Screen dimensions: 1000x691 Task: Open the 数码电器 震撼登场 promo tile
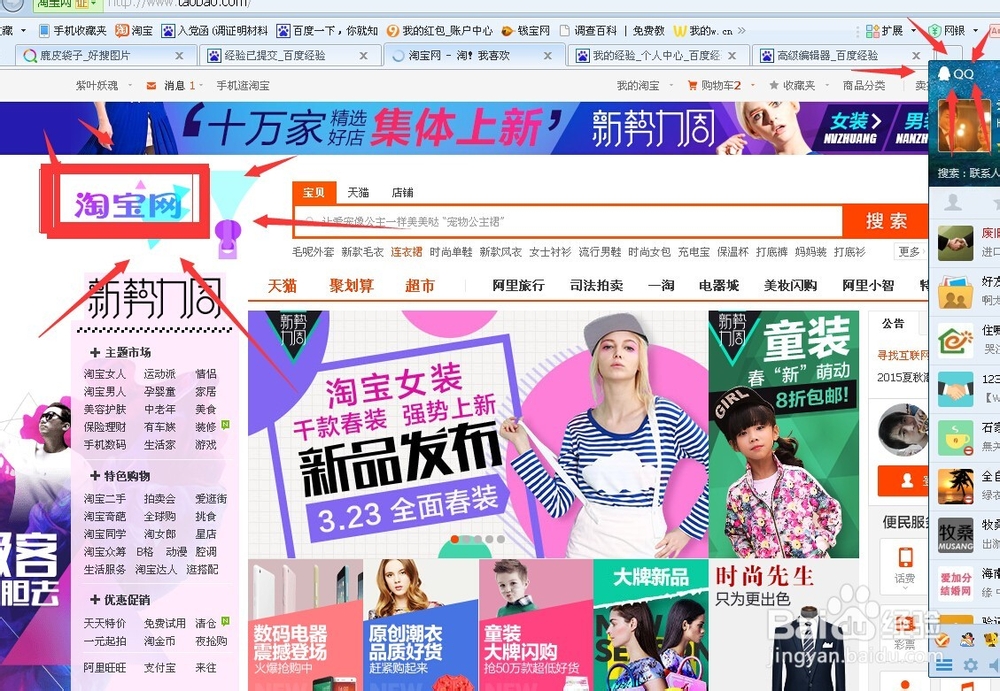coord(305,625)
